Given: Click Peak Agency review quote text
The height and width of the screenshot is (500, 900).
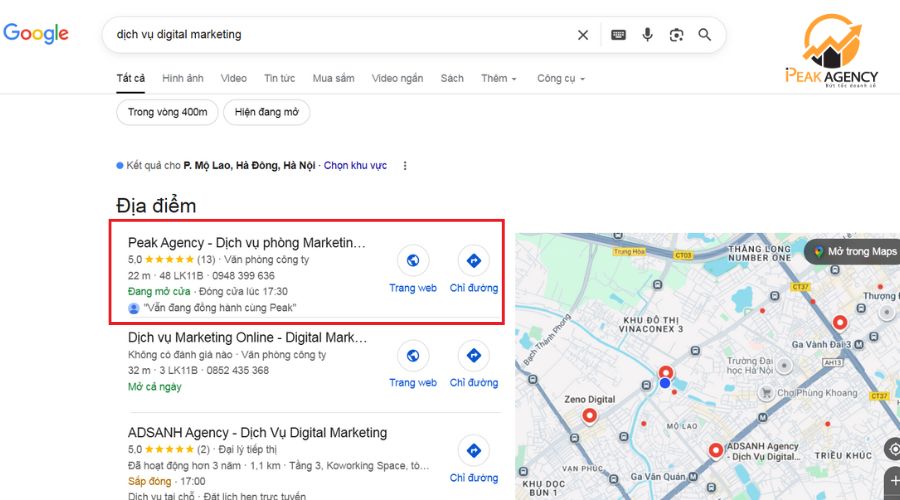Looking at the screenshot, I should click(x=220, y=308).
